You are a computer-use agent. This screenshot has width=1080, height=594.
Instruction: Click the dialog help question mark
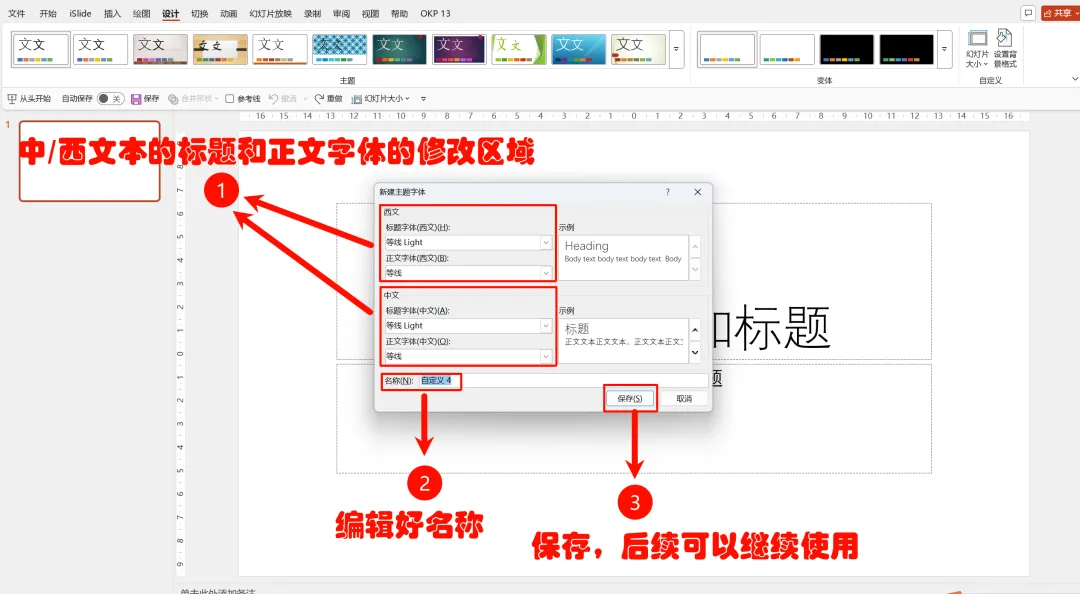(x=667, y=192)
